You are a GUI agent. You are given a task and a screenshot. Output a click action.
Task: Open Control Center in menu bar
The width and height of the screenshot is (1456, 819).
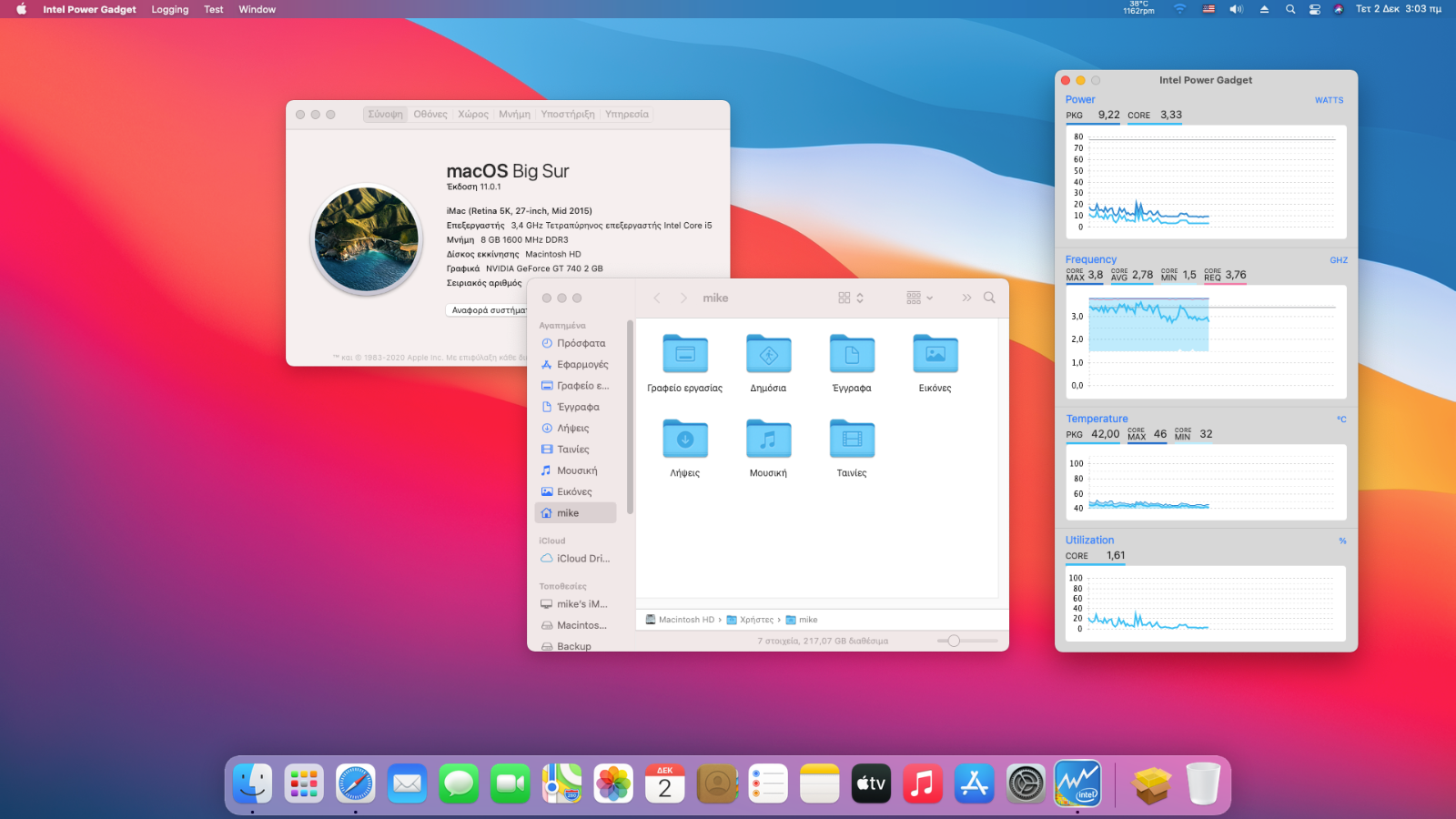(x=1315, y=9)
